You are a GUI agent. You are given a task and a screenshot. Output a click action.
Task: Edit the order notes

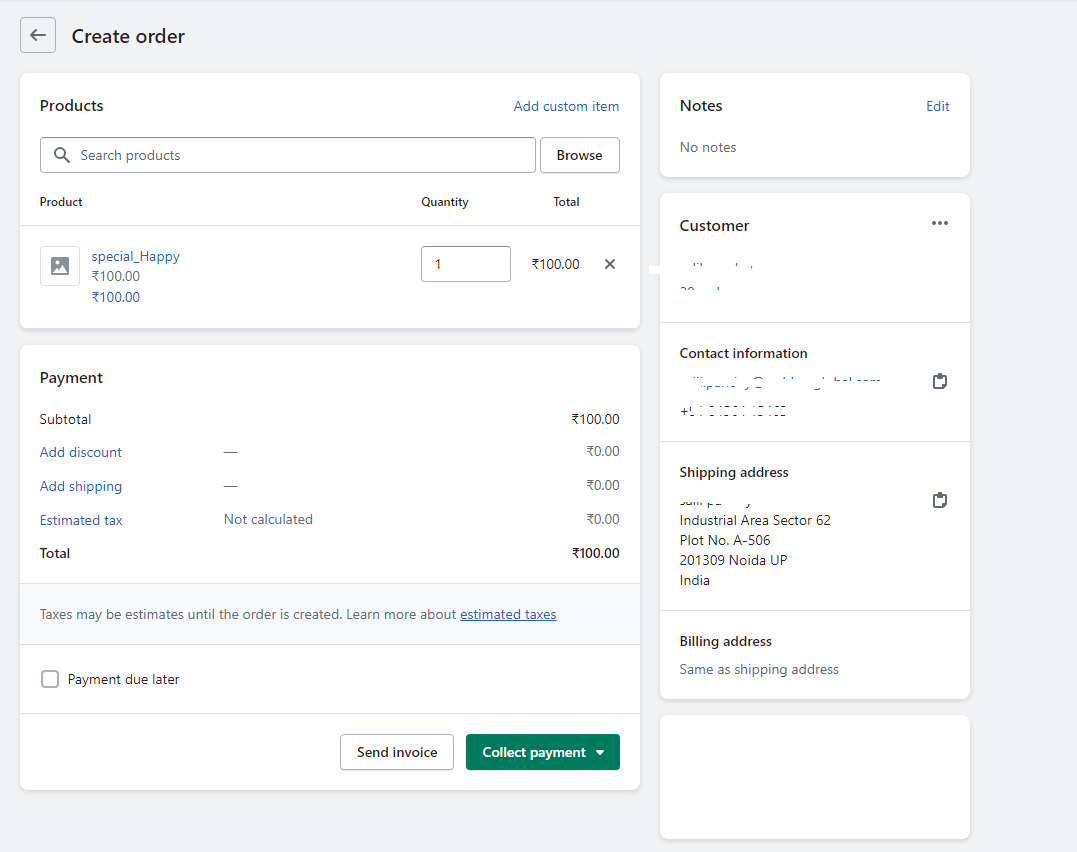click(x=937, y=106)
